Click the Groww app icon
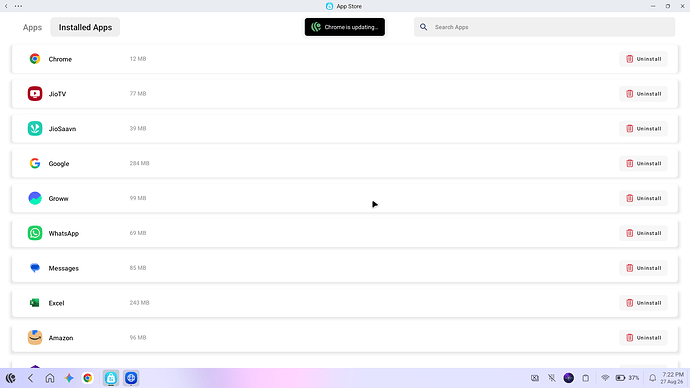This screenshot has height=388, width=690. point(35,198)
